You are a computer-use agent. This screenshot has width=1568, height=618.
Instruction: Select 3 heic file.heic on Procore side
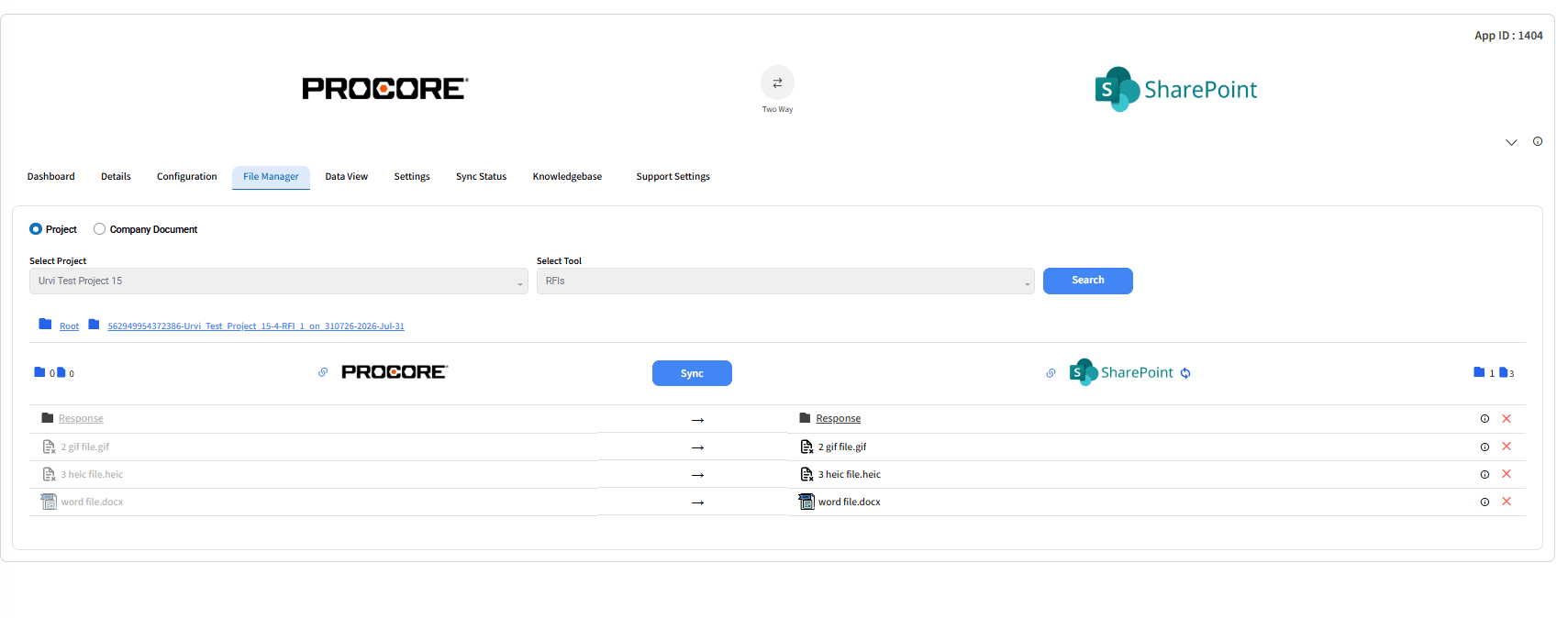[x=92, y=475]
